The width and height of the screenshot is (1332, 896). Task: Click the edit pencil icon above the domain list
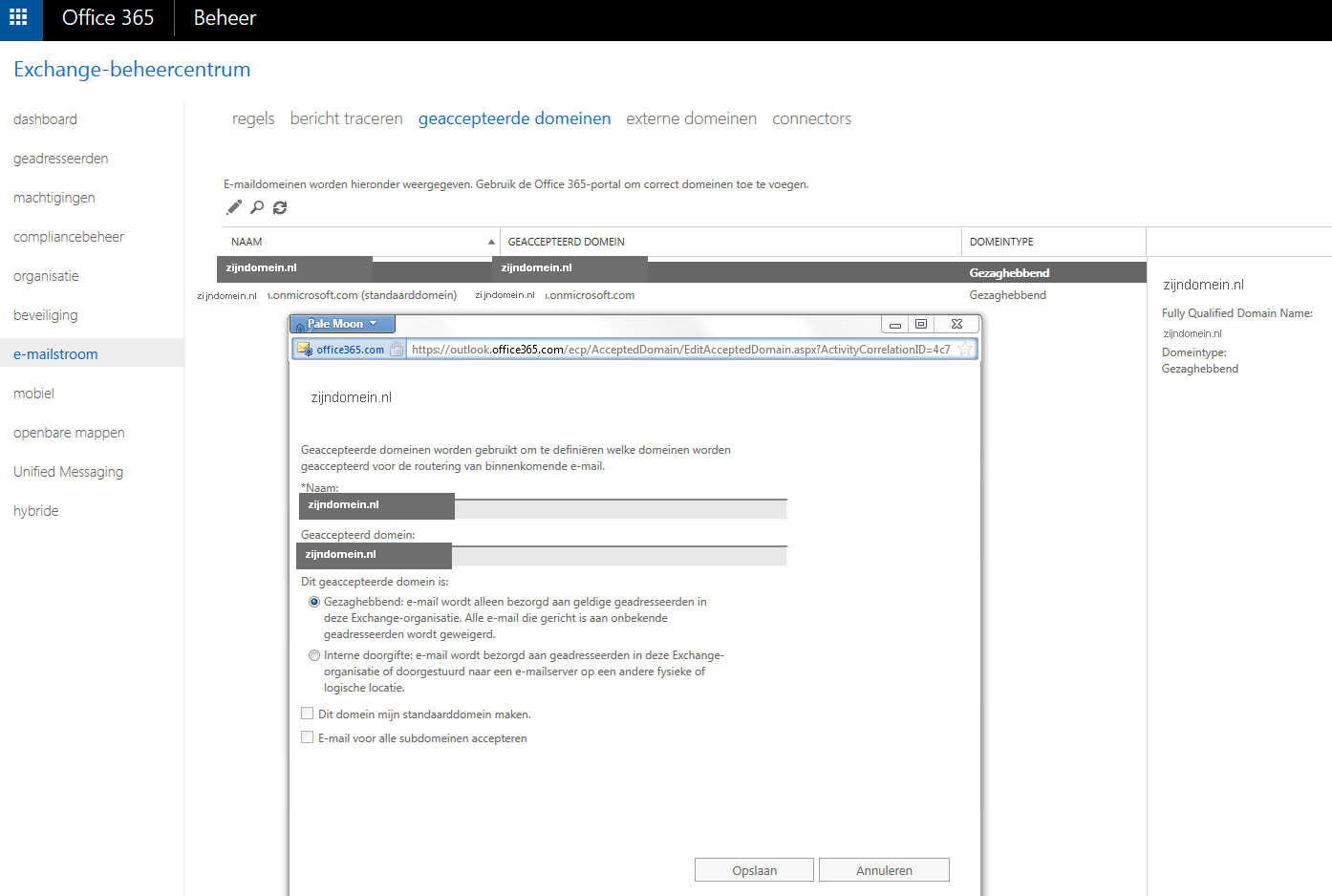tap(234, 207)
